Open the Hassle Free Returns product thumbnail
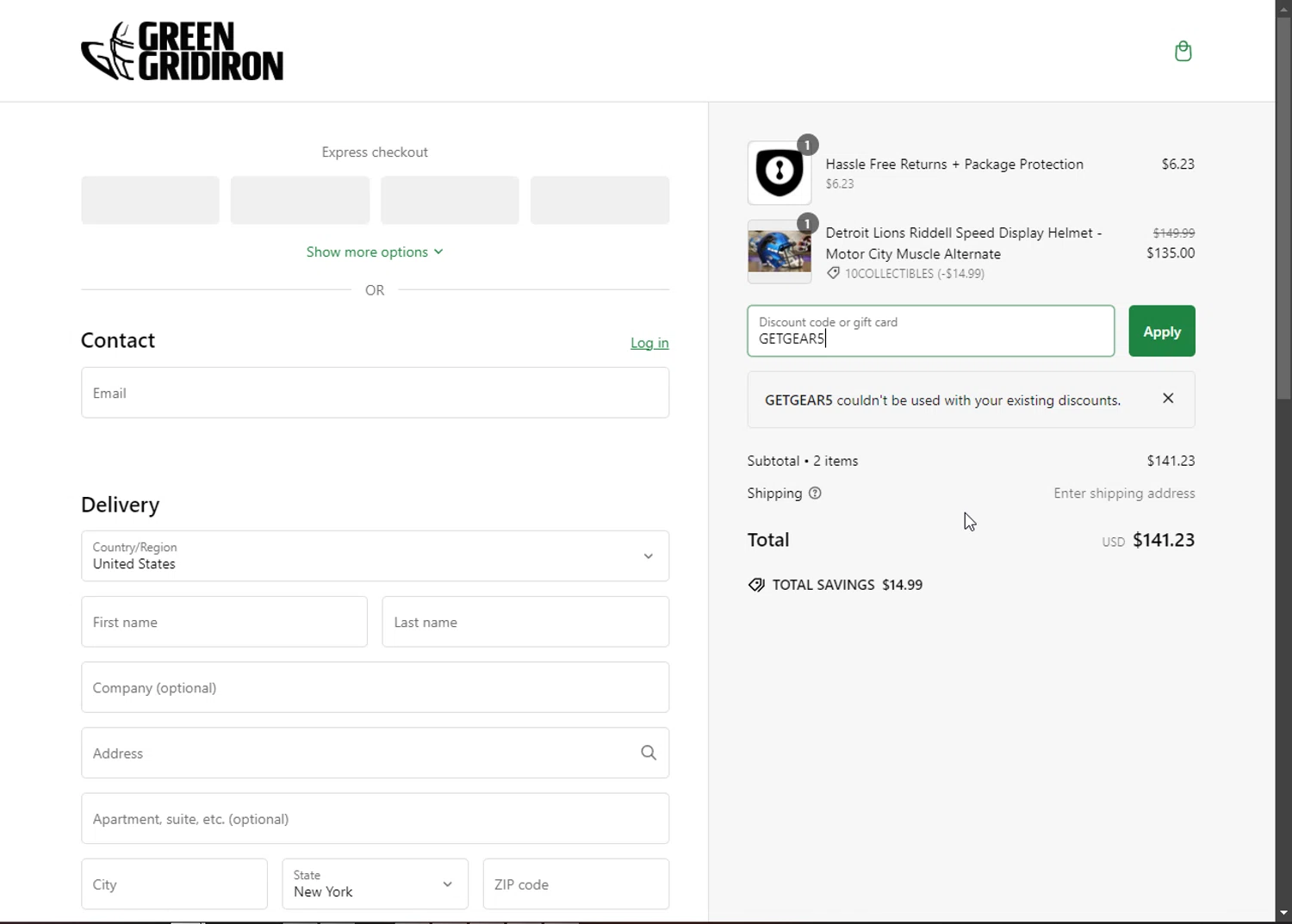The height and width of the screenshot is (924, 1292). 780,172
